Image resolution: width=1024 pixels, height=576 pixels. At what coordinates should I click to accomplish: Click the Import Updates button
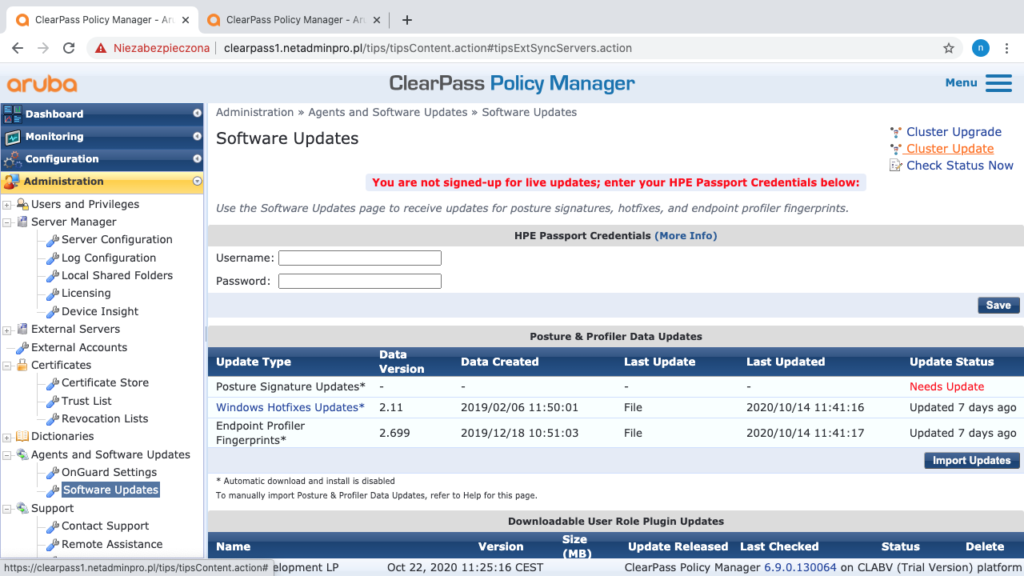tap(970, 460)
